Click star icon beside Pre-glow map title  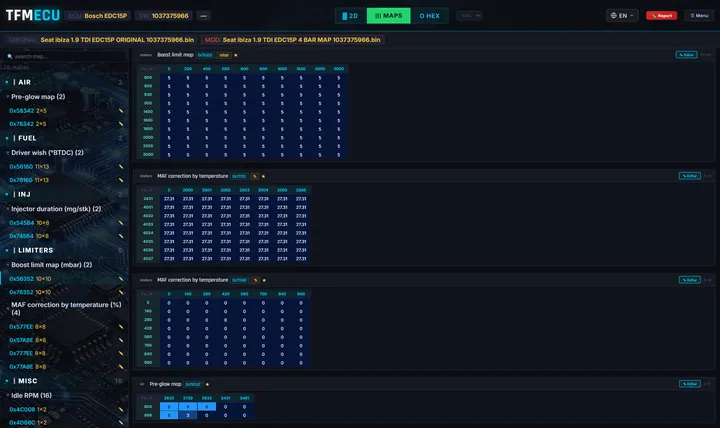pos(208,384)
